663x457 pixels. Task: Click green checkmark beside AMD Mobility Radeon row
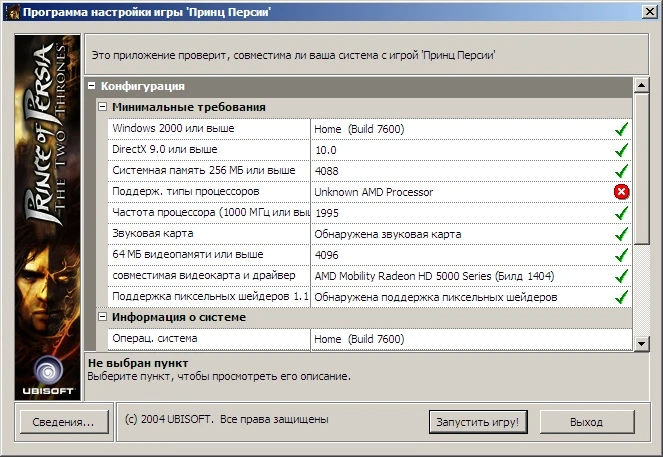pos(621,276)
